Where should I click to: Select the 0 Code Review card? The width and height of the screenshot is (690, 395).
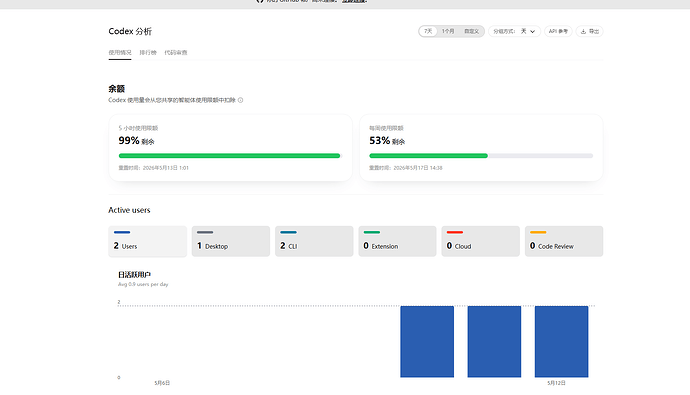(x=564, y=241)
